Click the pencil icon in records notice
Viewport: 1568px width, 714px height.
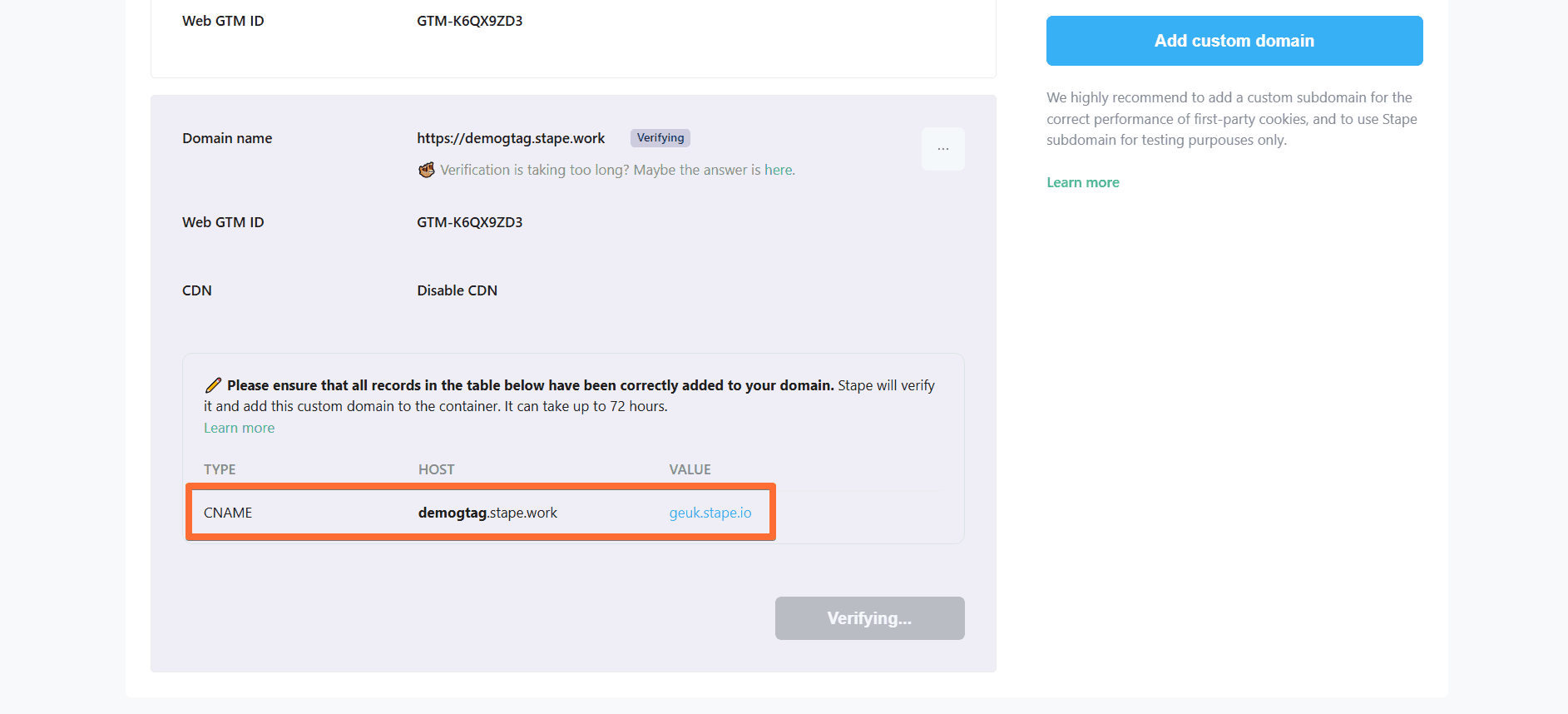coord(213,385)
